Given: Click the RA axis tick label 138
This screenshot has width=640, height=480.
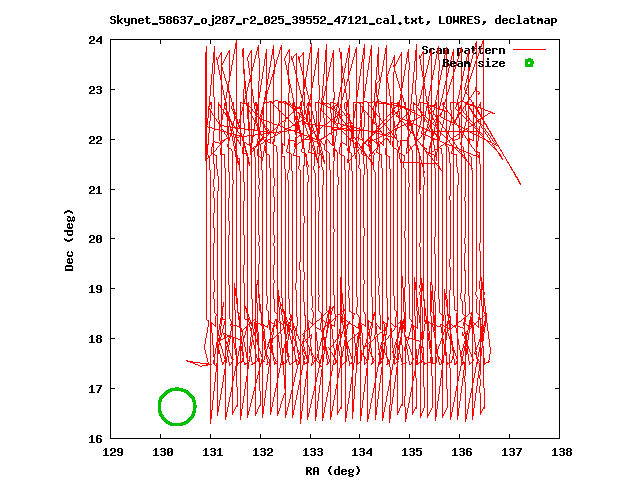Looking at the screenshot, I should [x=562, y=452].
